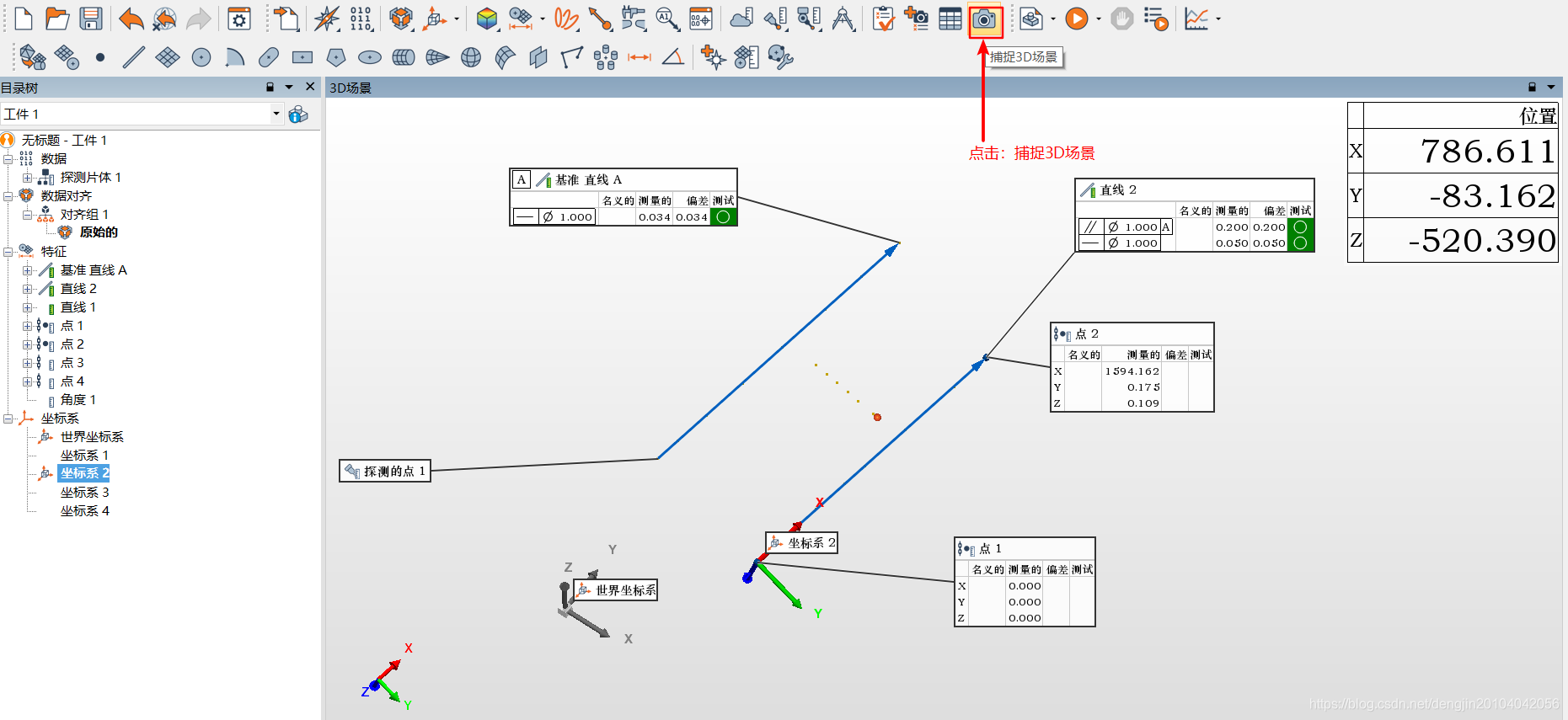This screenshot has width=1568, height=720.
Task: Open the rainbow color-map cube tool
Action: [486, 19]
